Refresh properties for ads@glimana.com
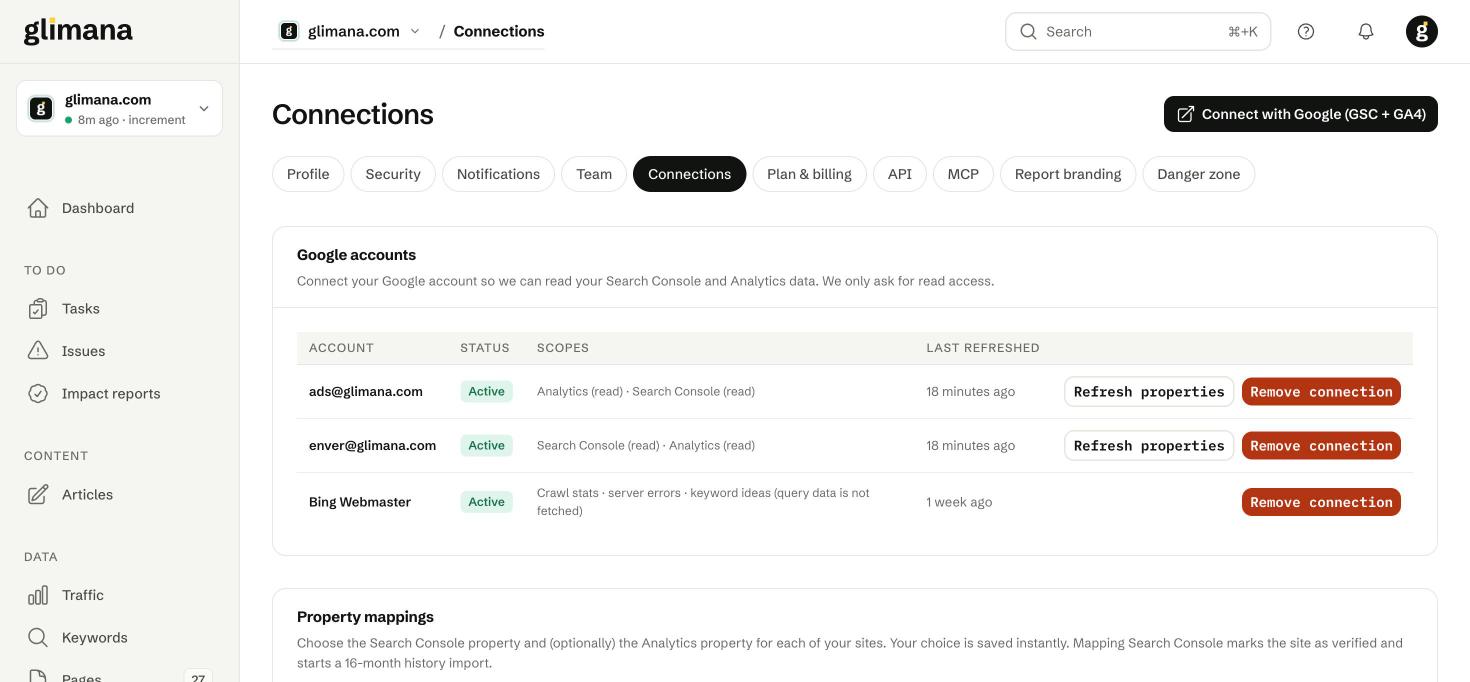Screen dimensions: 1470x682 (1149, 392)
